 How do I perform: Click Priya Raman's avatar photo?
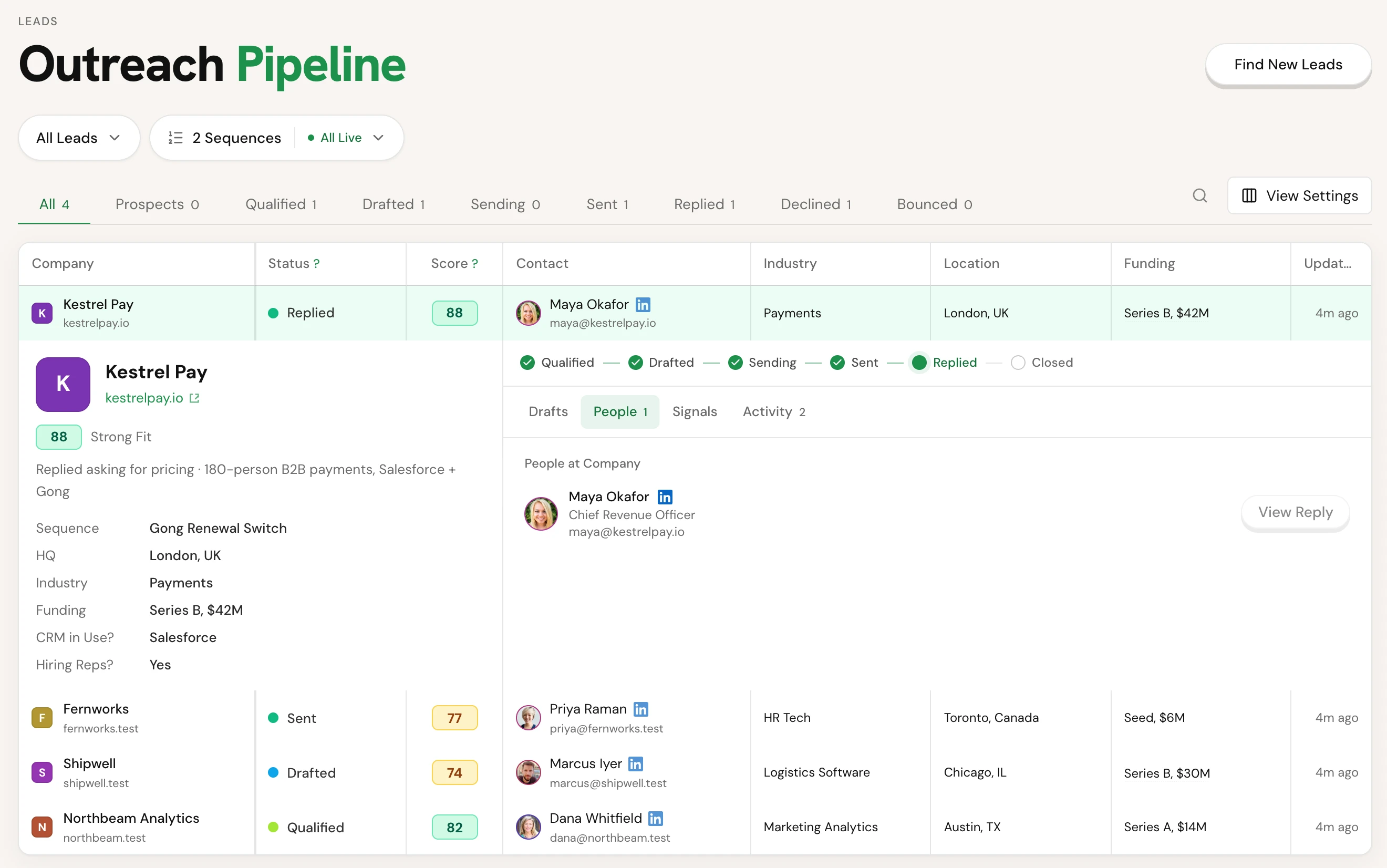[528, 718]
